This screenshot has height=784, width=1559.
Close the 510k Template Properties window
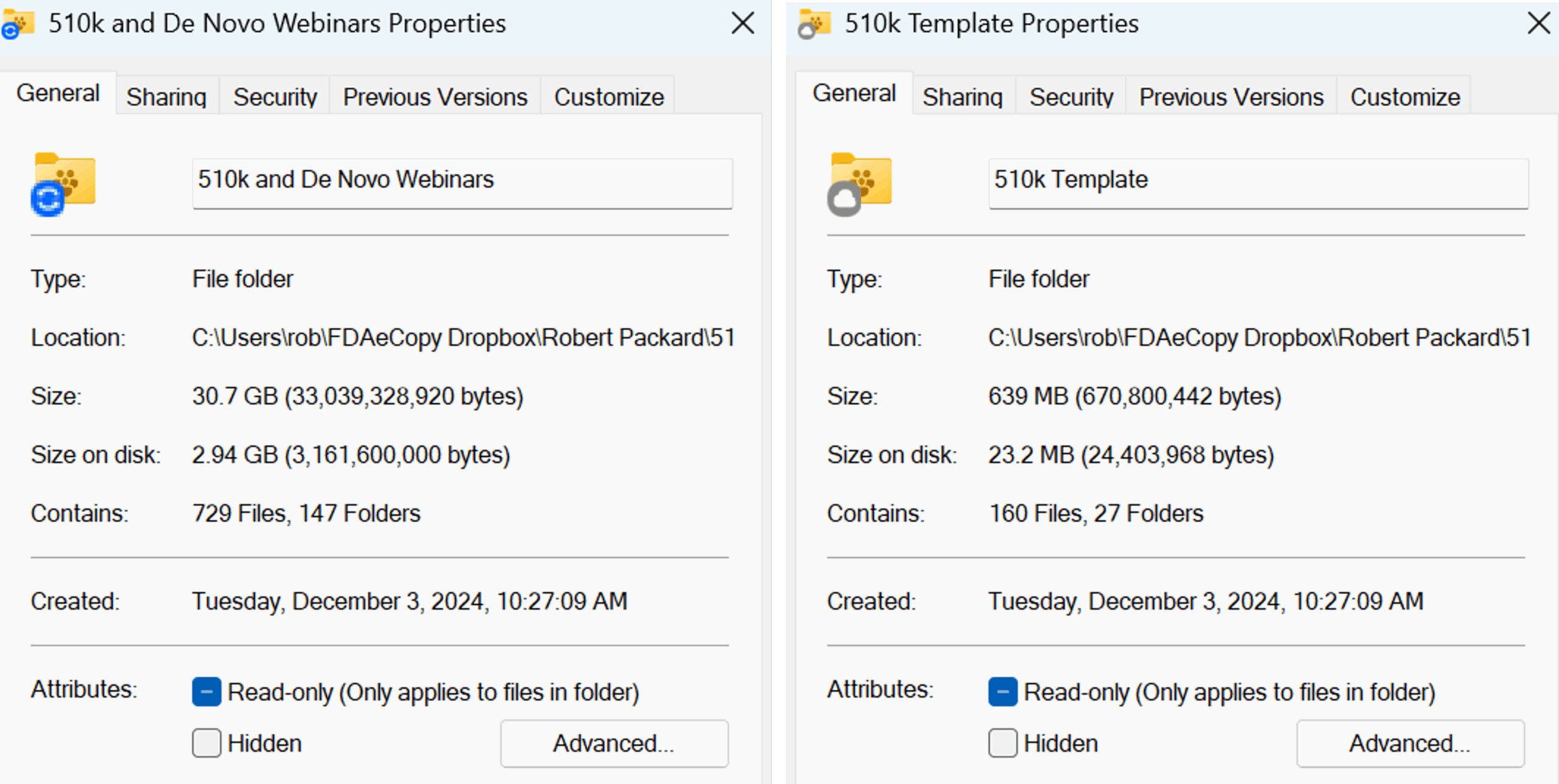[1538, 24]
